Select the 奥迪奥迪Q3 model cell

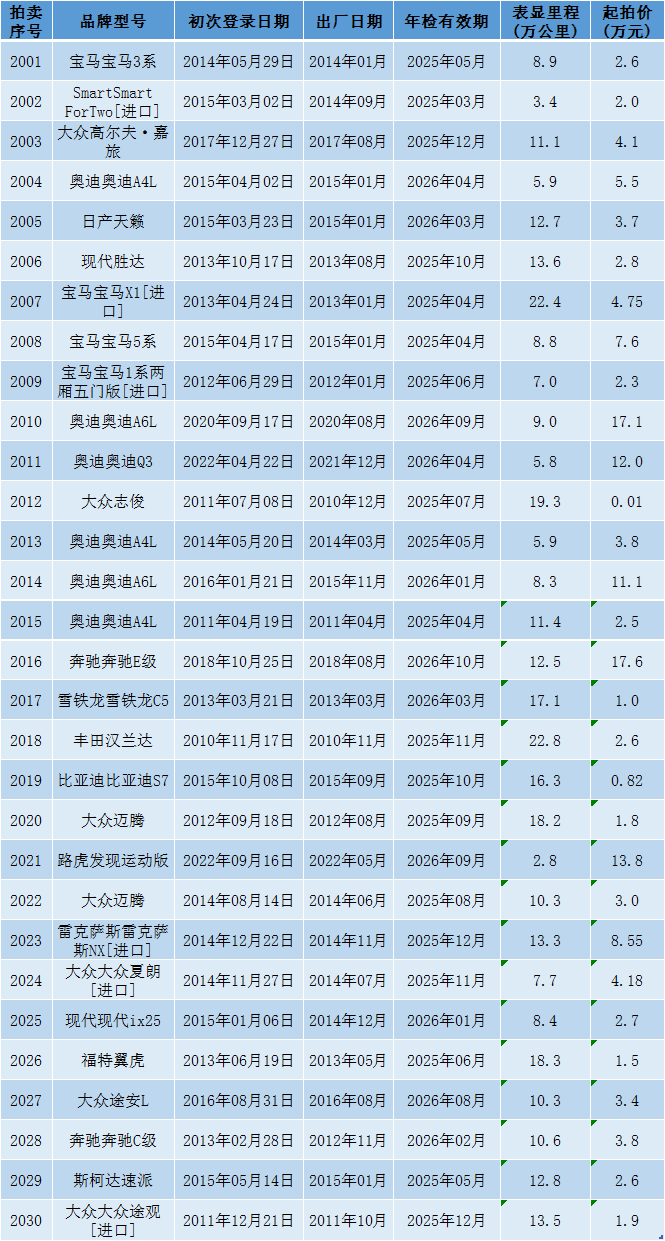coord(113,461)
